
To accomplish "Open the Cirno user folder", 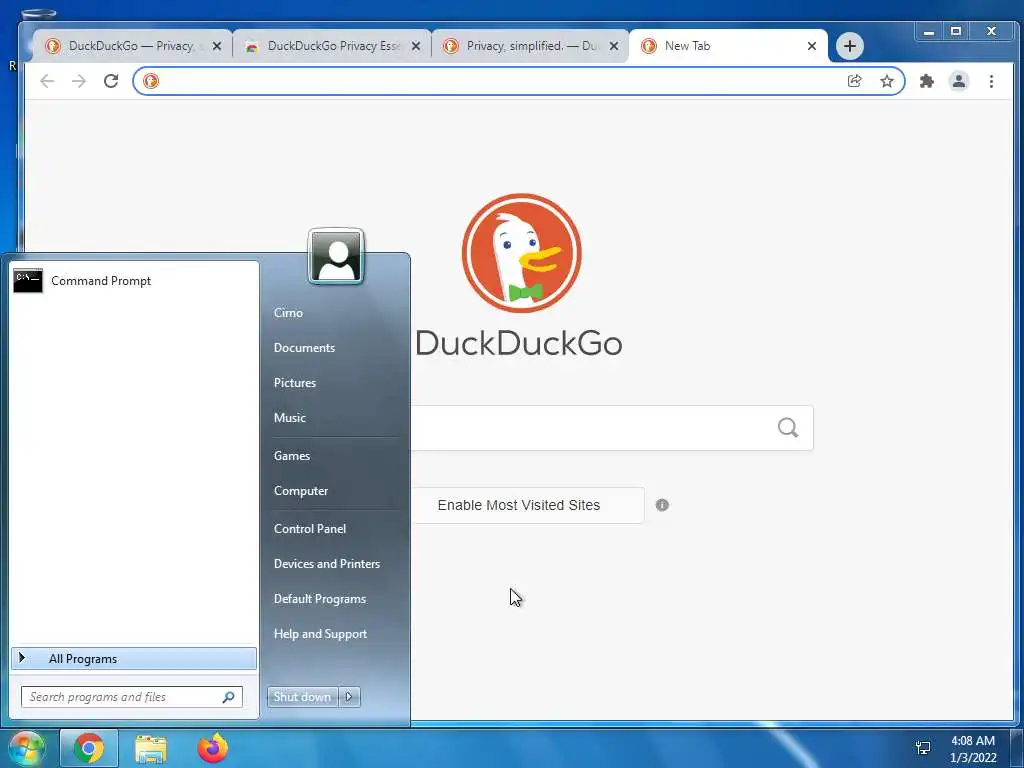I will [288, 312].
